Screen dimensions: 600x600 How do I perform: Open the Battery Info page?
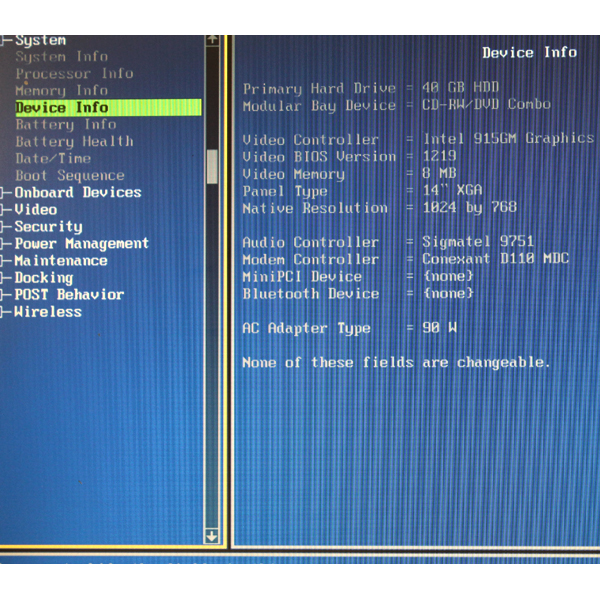[x=66, y=125]
